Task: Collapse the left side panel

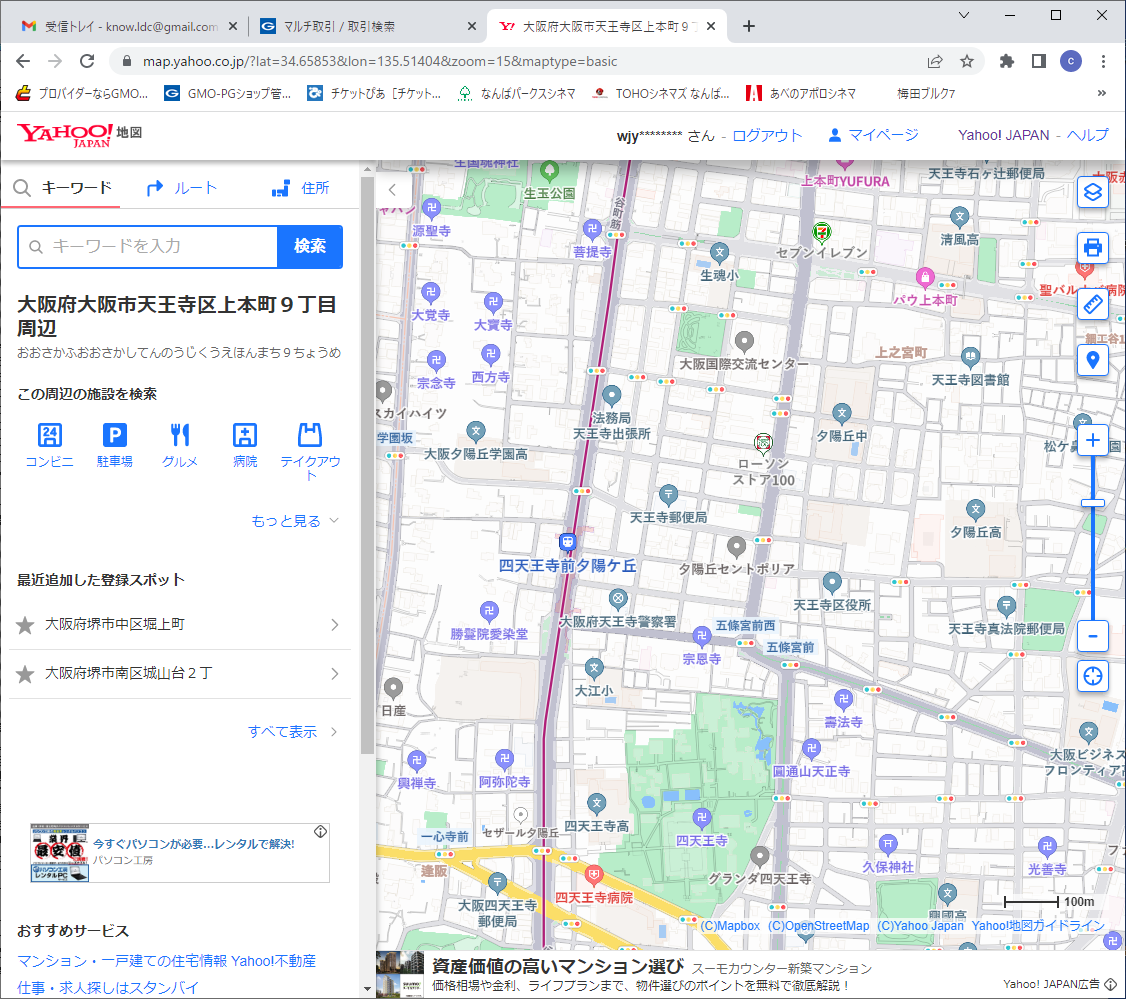Action: point(392,189)
